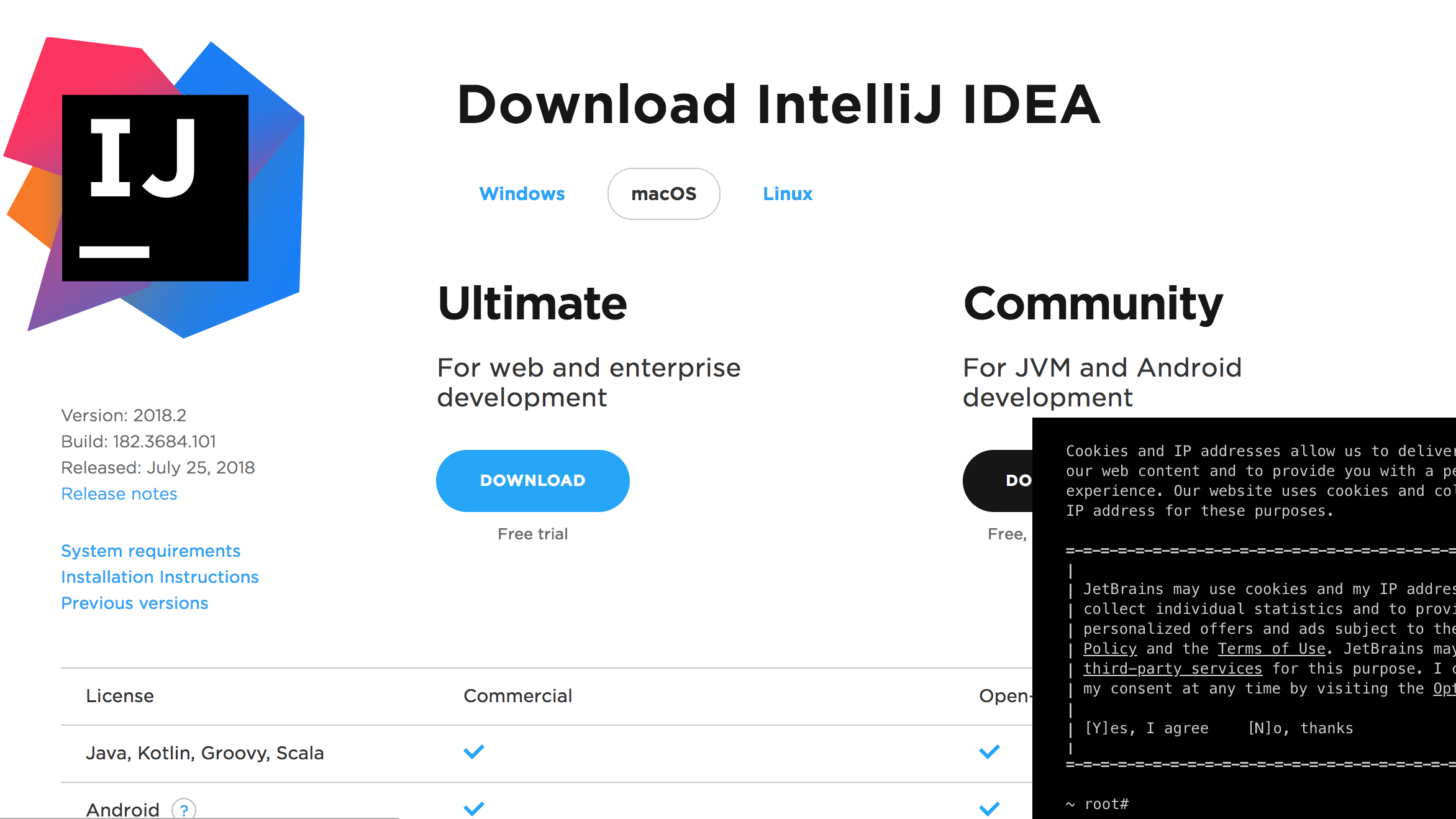Click the 'Ultimate' edition heading
This screenshot has width=1456, height=819.
[x=532, y=303]
